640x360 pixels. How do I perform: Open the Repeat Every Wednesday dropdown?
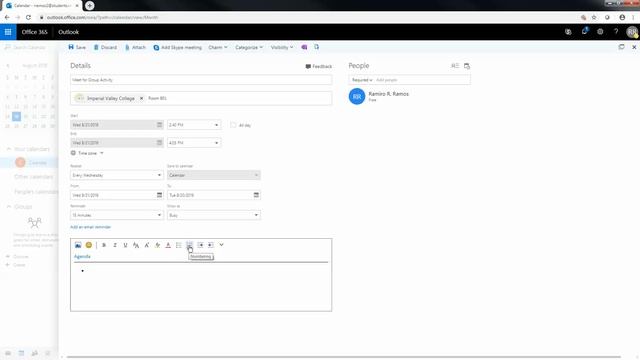click(117, 175)
